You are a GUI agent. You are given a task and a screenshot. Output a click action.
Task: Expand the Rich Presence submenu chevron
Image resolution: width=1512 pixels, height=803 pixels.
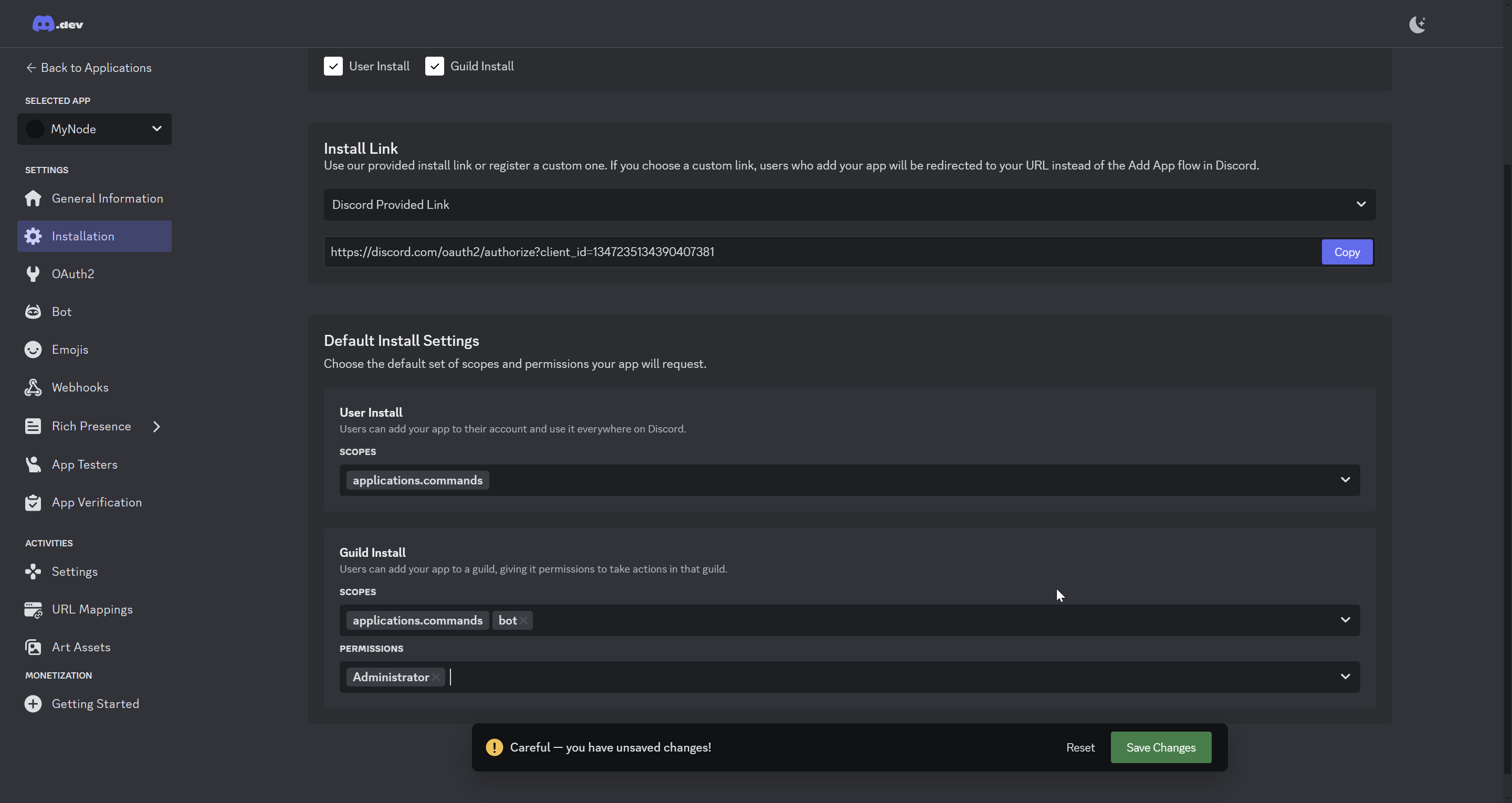tap(157, 427)
